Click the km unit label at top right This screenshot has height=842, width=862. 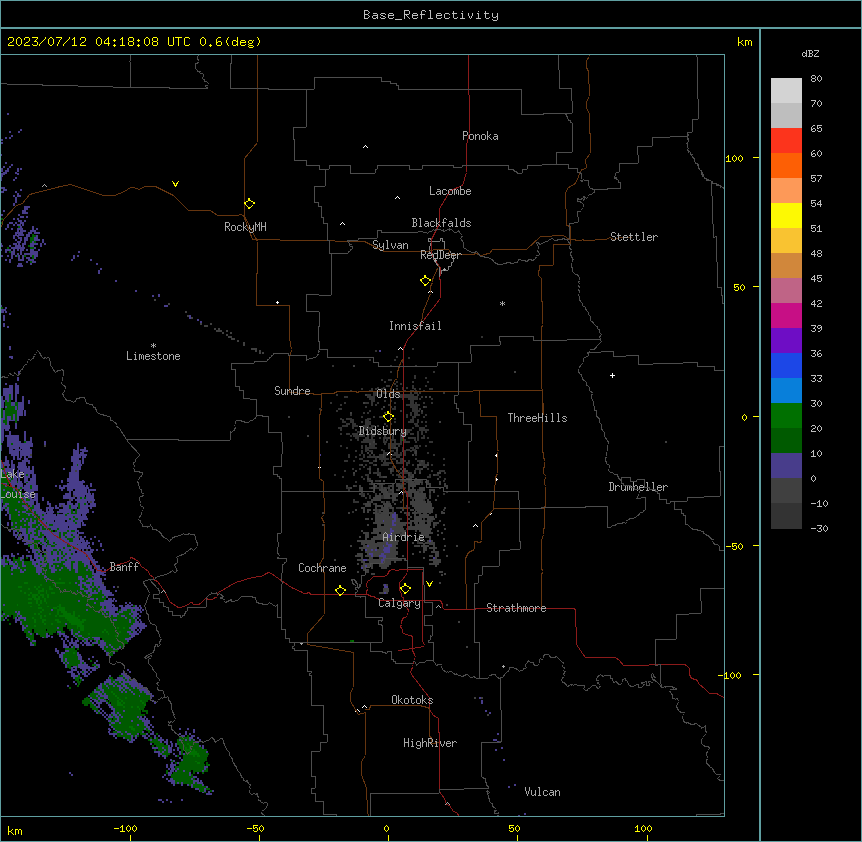pos(745,42)
